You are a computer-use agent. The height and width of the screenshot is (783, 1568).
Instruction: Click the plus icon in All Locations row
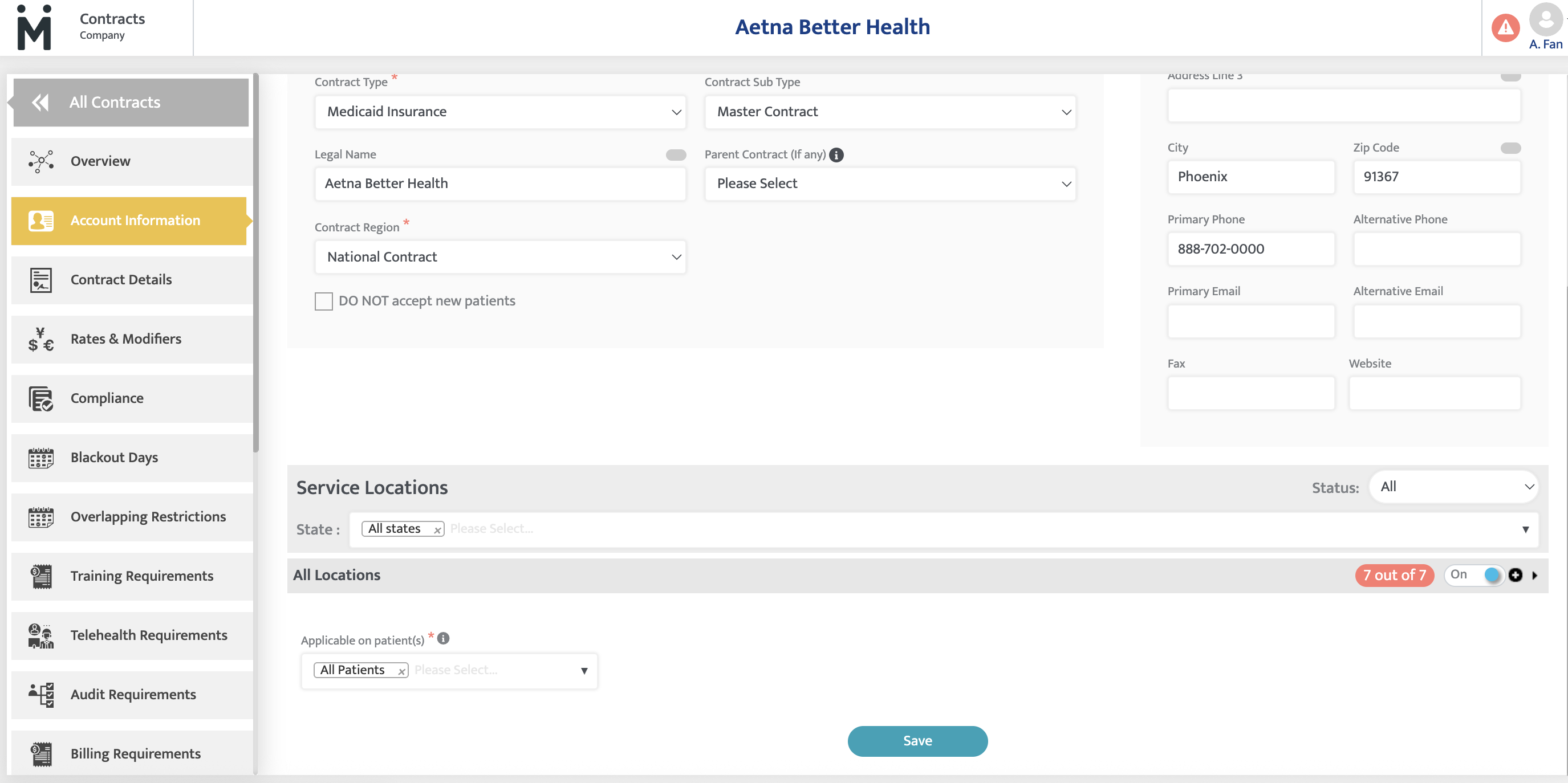click(1516, 575)
